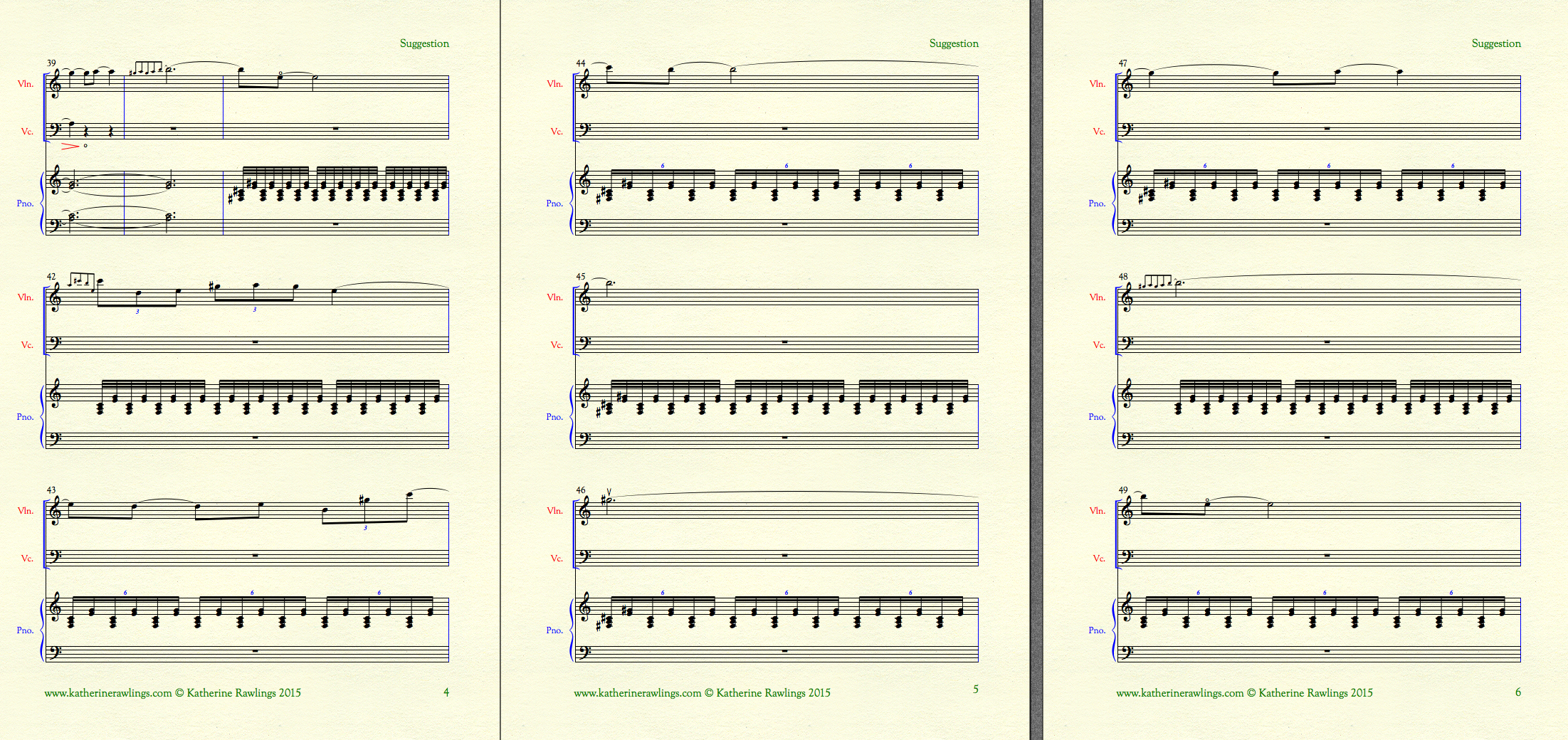
Task: Click the katherinerawlings.com copyright footer on page 4
Action: click(x=172, y=693)
